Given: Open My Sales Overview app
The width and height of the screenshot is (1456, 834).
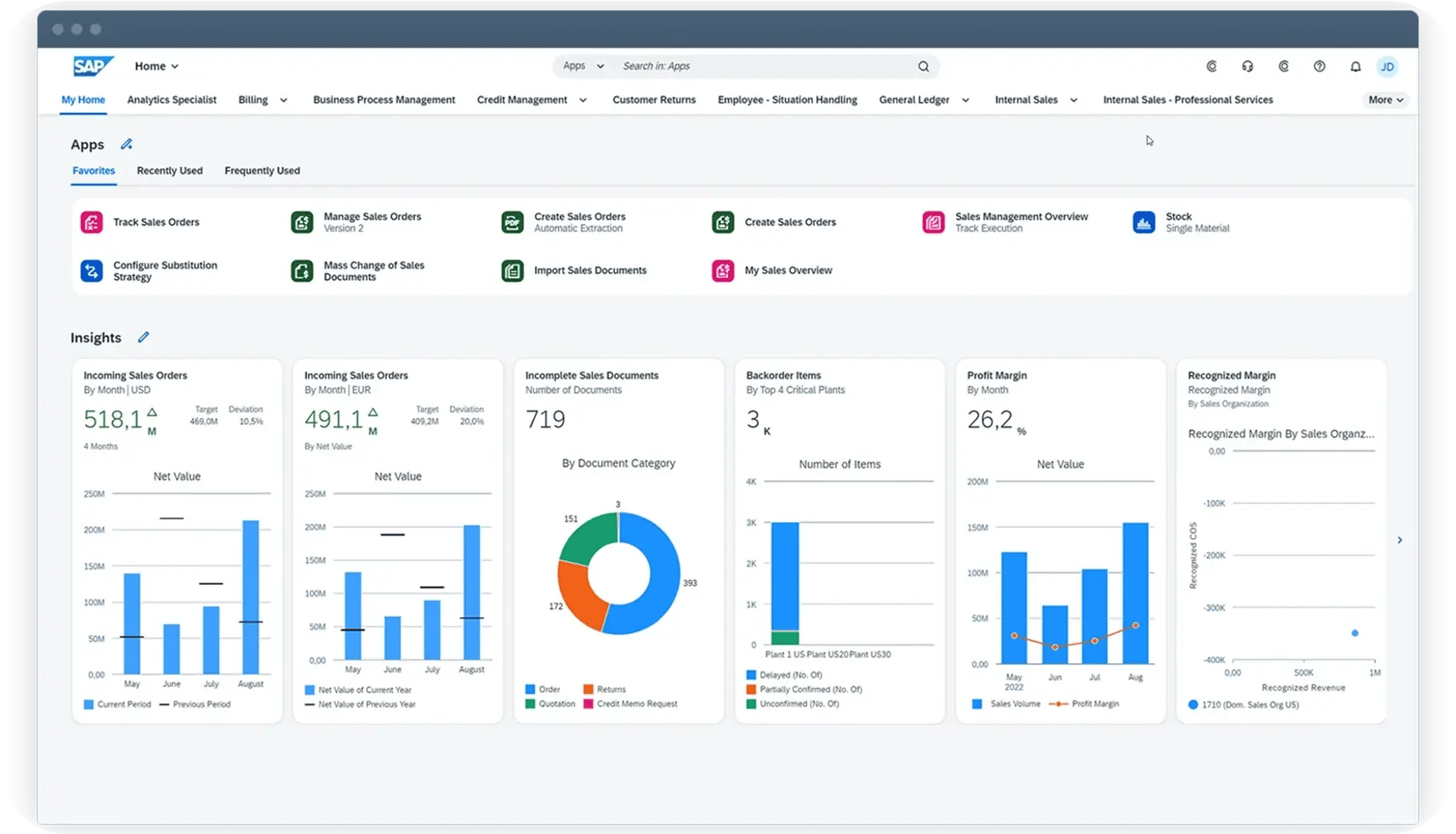Looking at the screenshot, I should [x=788, y=270].
